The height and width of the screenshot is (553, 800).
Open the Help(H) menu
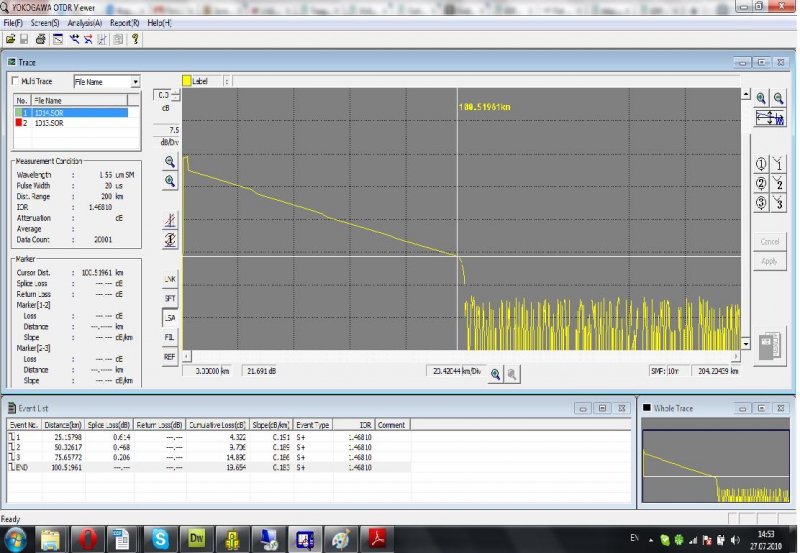pyautogui.click(x=159, y=23)
